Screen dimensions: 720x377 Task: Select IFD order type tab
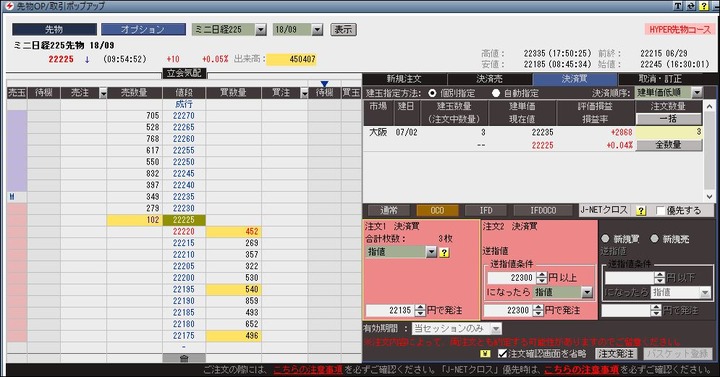pos(486,211)
